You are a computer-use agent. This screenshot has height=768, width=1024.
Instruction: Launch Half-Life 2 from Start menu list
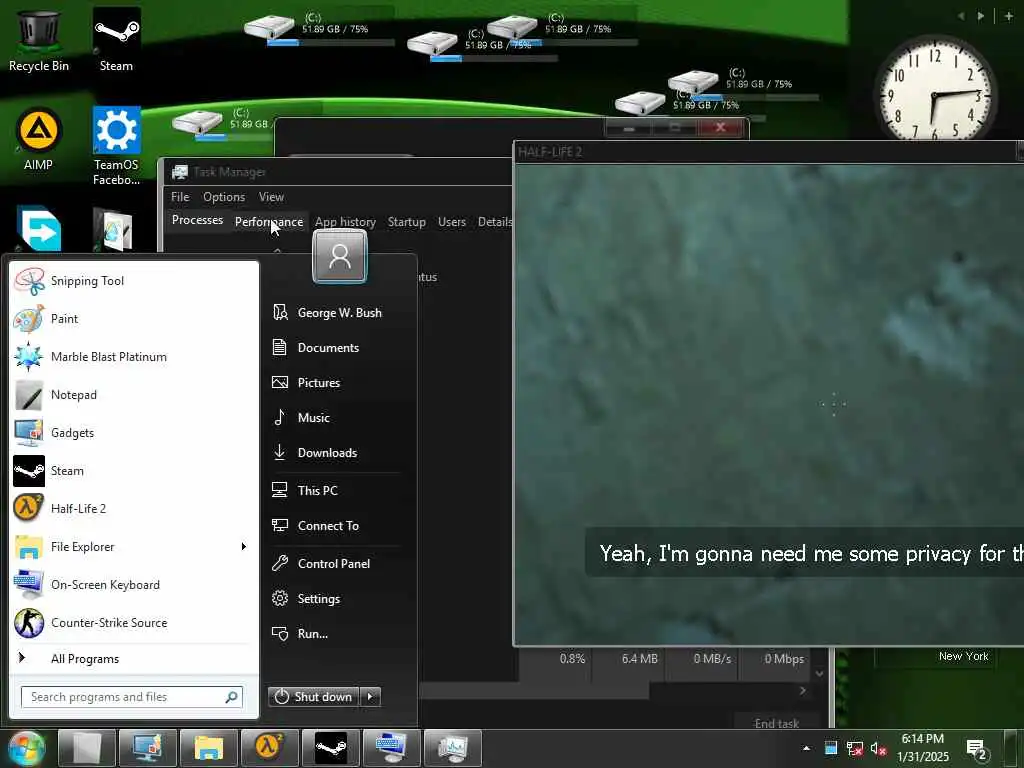tap(134, 509)
